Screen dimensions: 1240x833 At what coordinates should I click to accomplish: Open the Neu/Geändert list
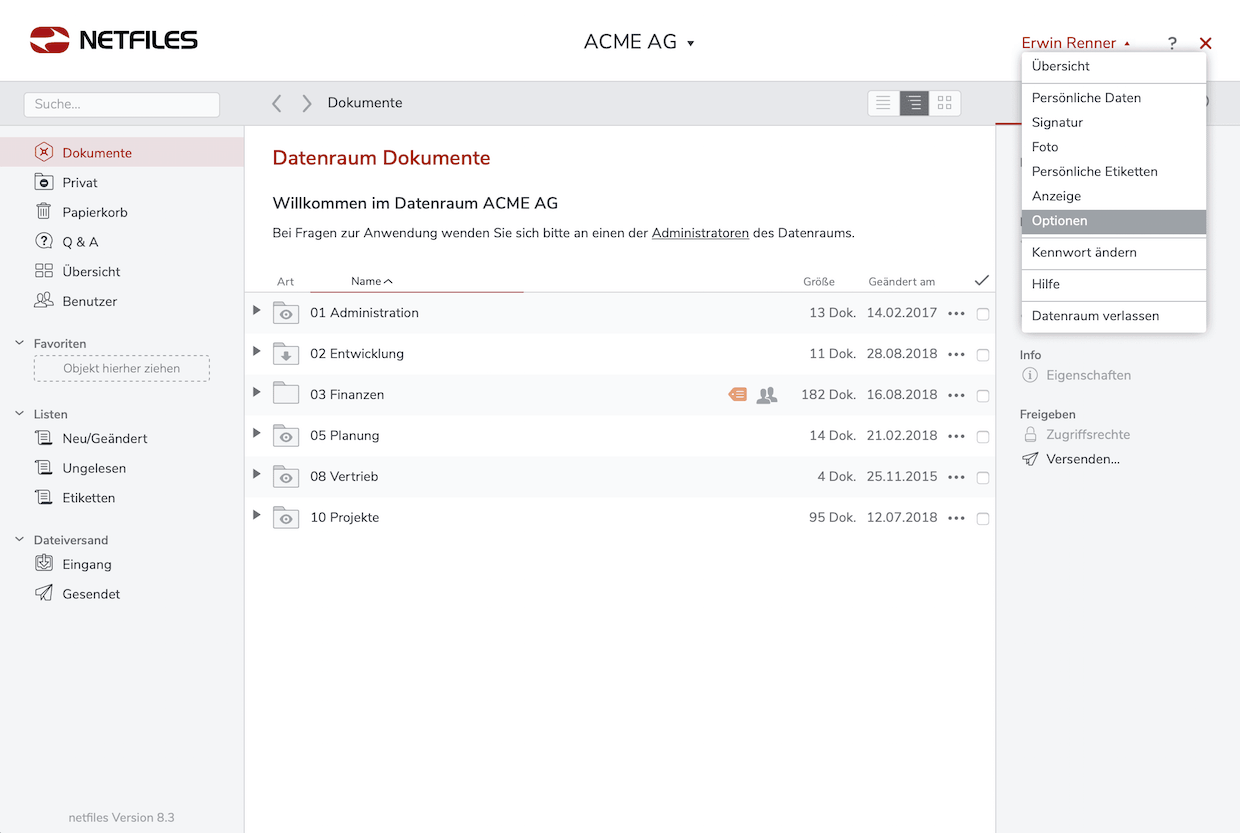104,438
